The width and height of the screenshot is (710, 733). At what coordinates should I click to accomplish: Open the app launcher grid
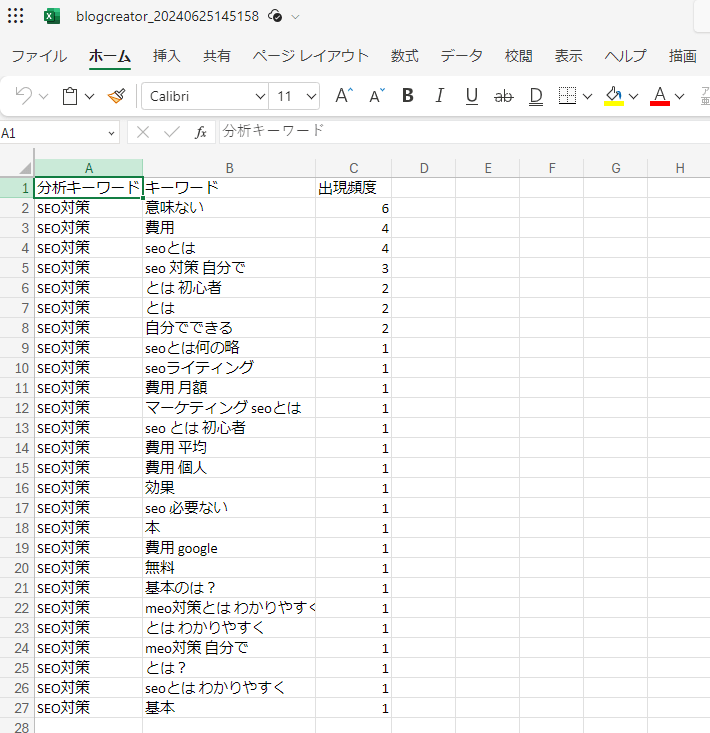[x=16, y=17]
